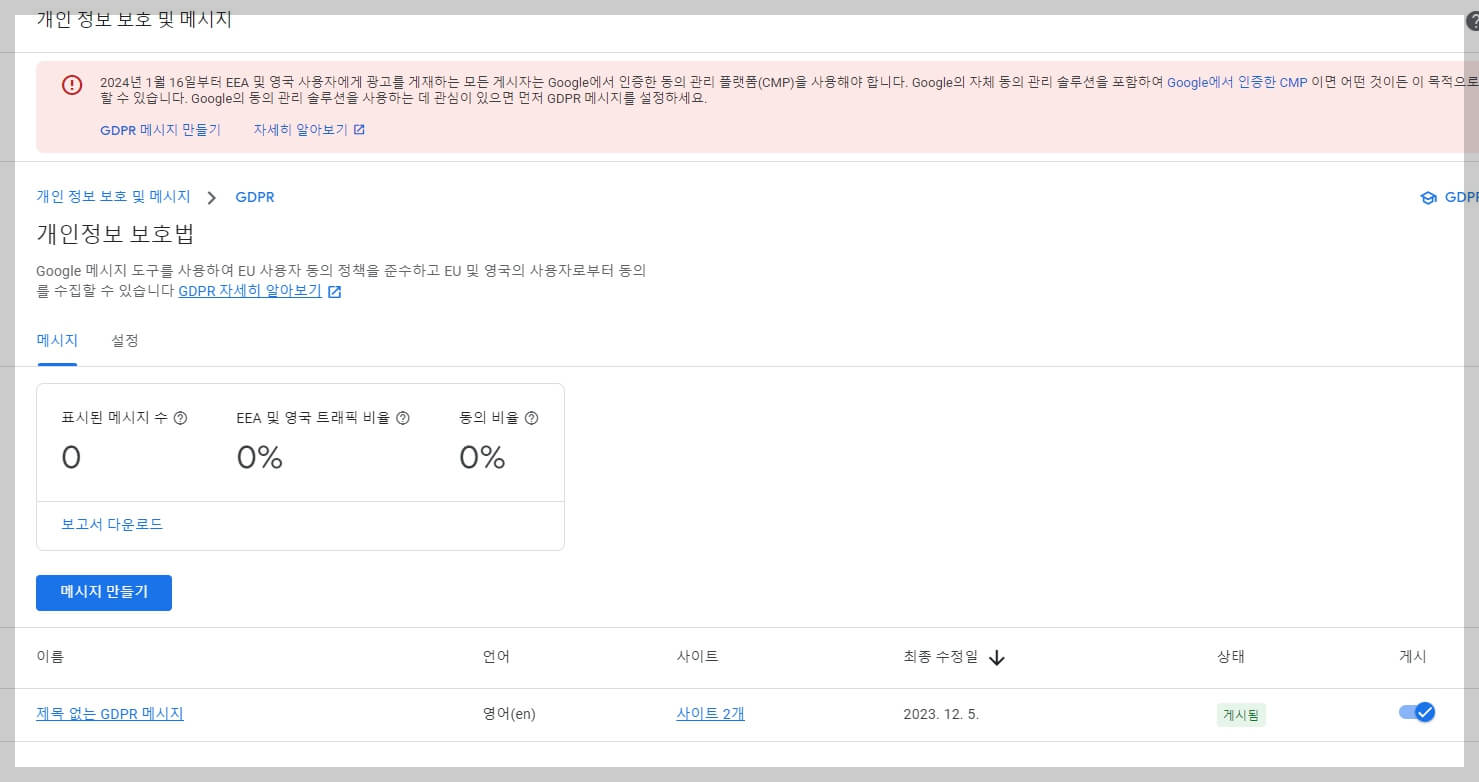This screenshot has height=782, width=1479.
Task: Open the 제목 없는 GDPR 메시지 entry
Action: tap(110, 714)
